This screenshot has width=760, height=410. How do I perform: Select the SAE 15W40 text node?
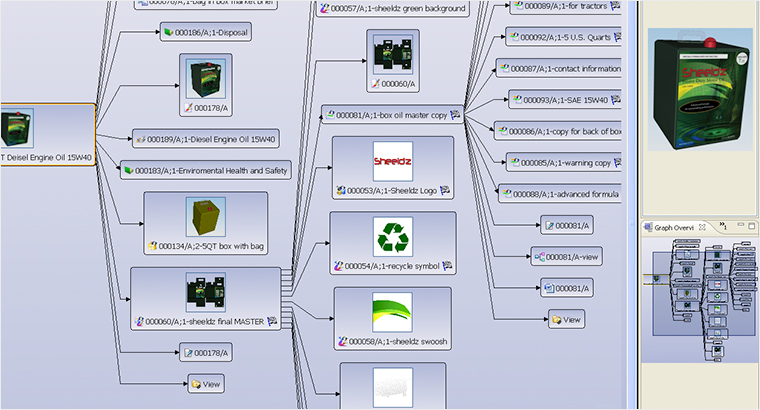point(564,99)
